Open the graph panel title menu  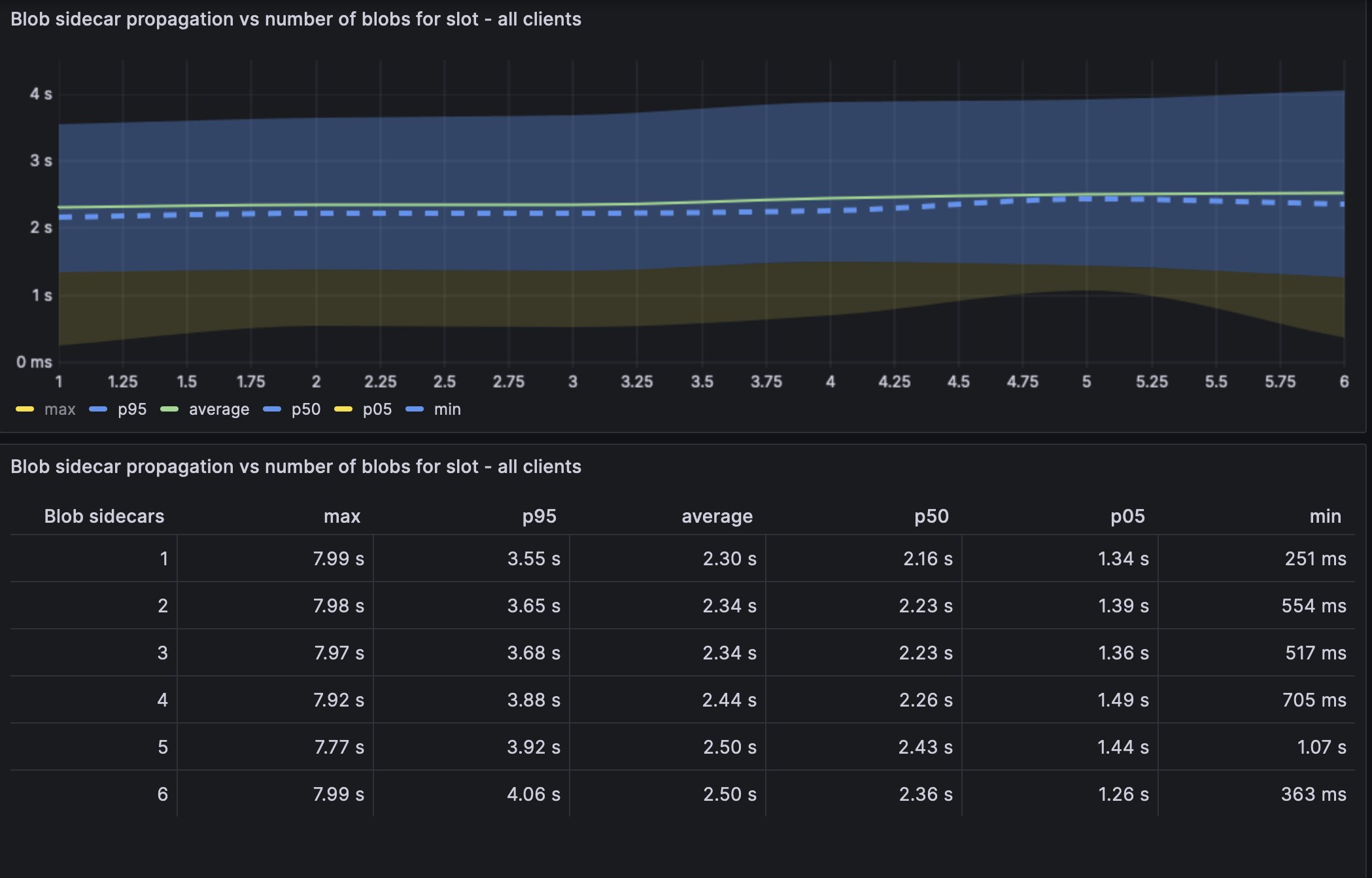[x=296, y=19]
